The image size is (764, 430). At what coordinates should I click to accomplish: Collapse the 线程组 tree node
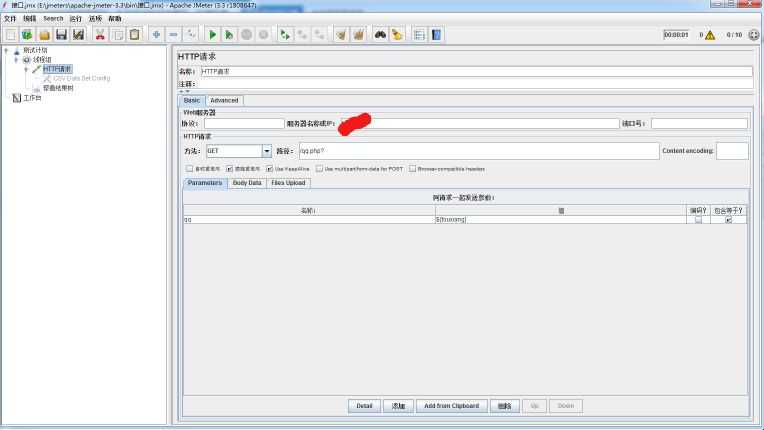point(17,59)
